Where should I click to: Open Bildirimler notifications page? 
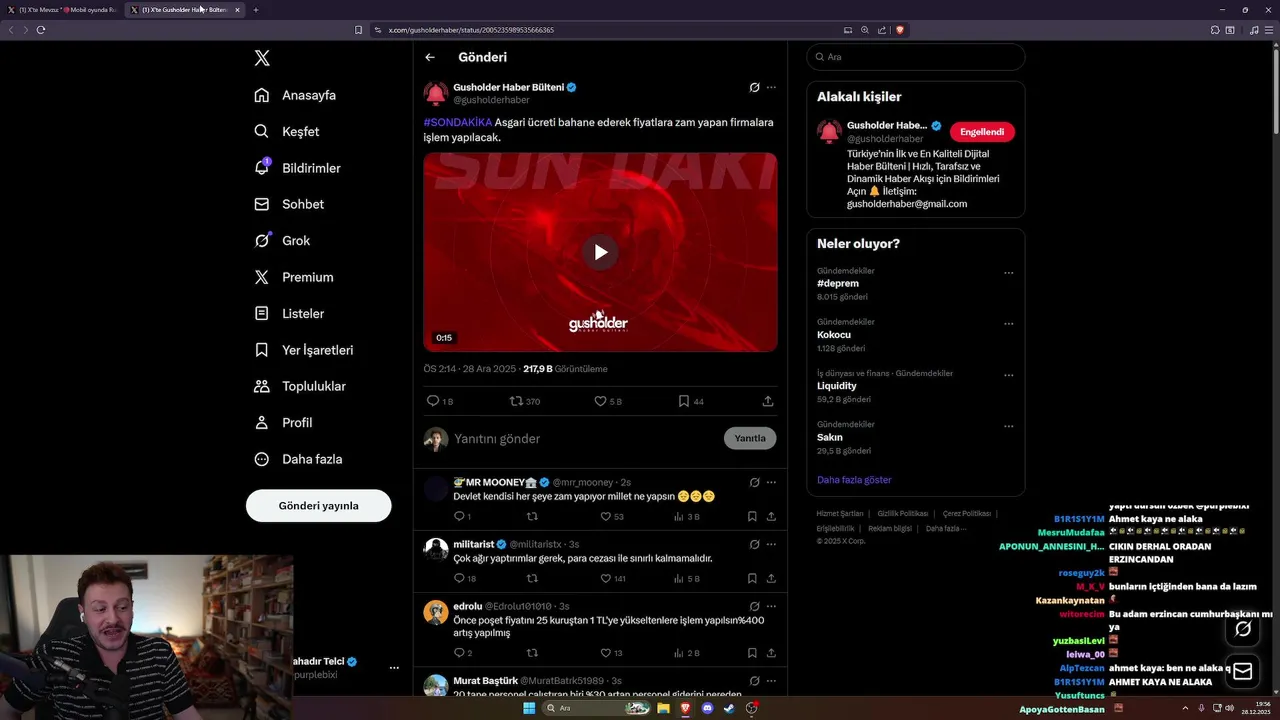297,168
